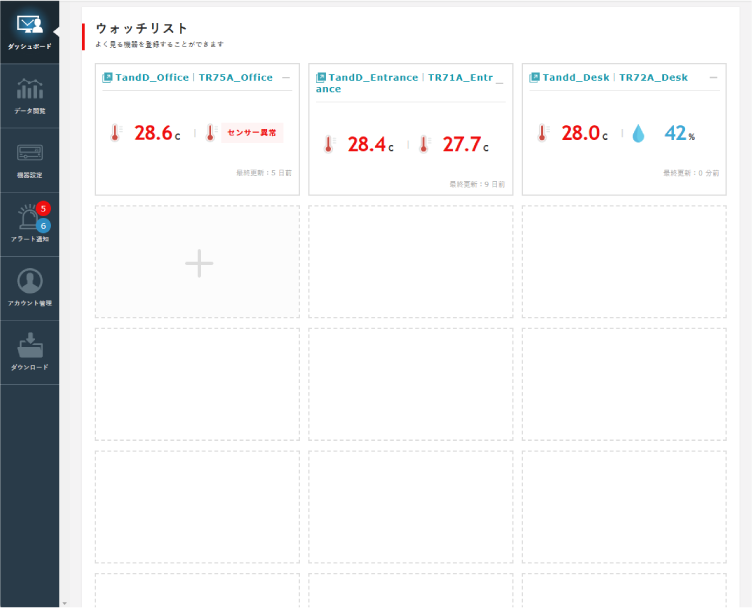752x608 pixels.
Task: Click the device icon on TandD_Office card
Action: [107, 77]
